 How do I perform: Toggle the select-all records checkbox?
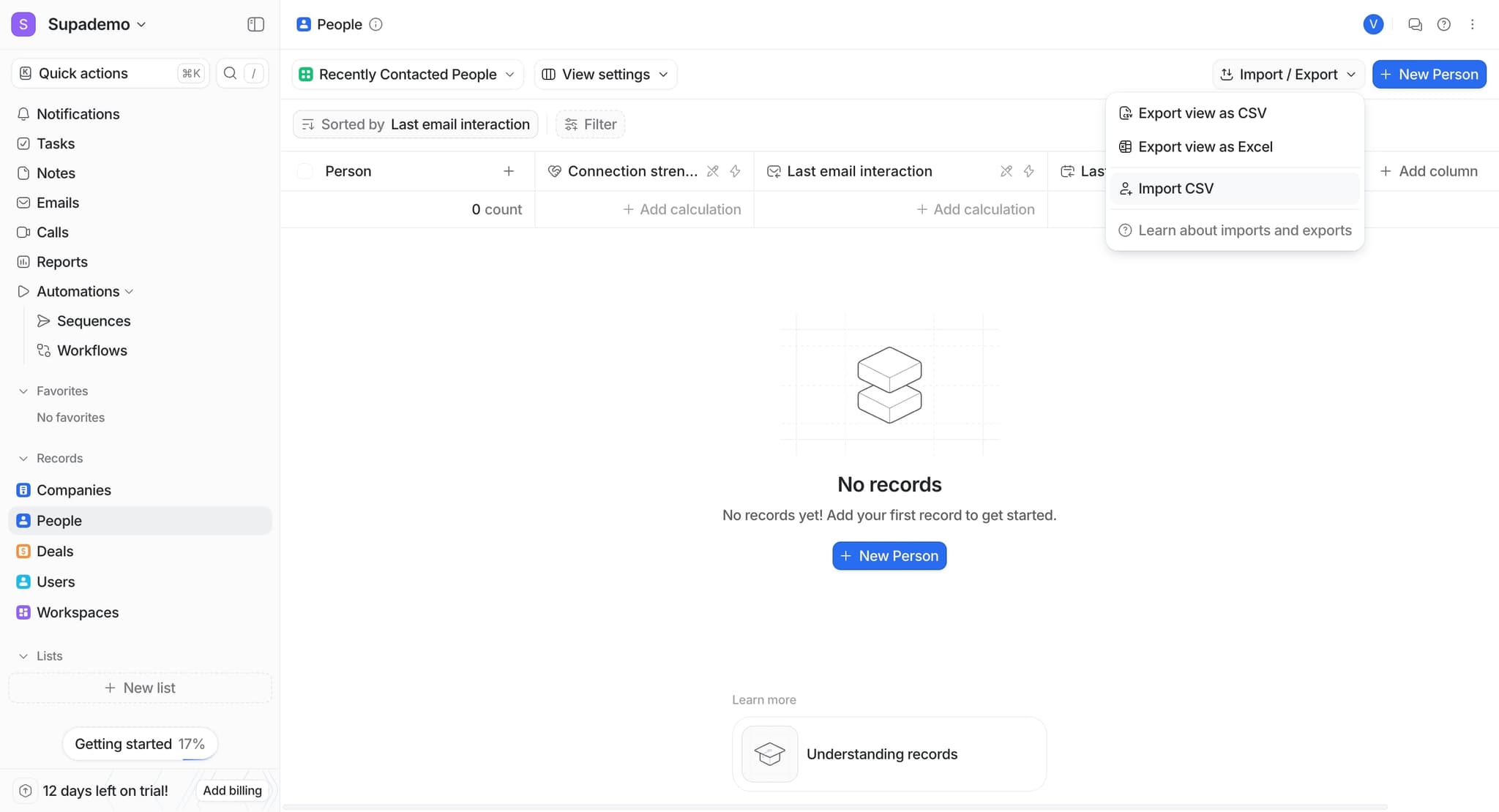pyautogui.click(x=305, y=170)
